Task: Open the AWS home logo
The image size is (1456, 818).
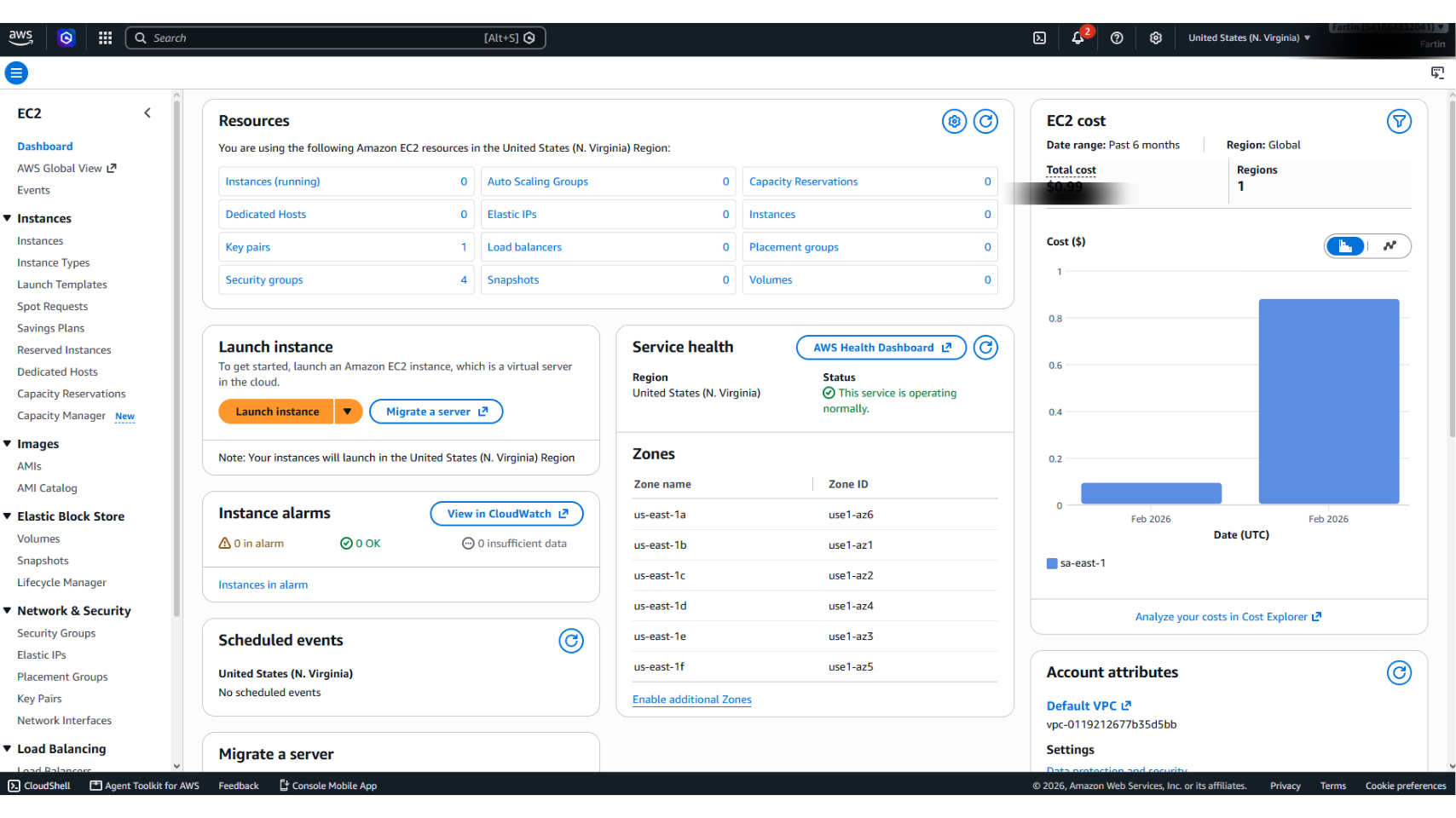Action: [20, 37]
